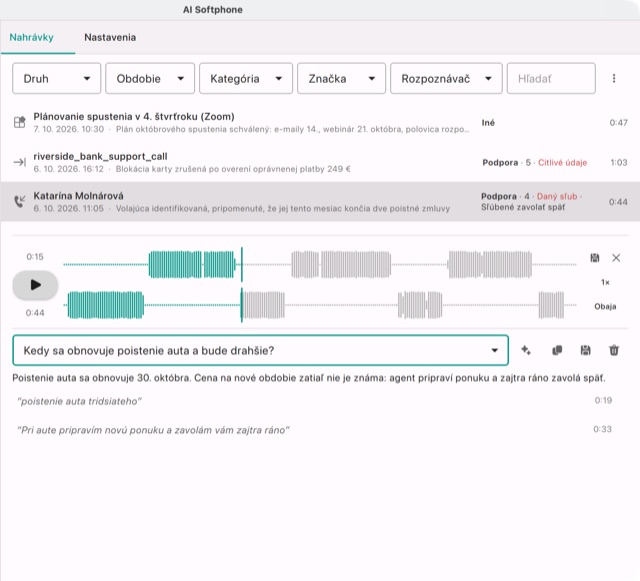This screenshot has width=640, height=581.
Task: Click the Iné category label
Action: 488,122
